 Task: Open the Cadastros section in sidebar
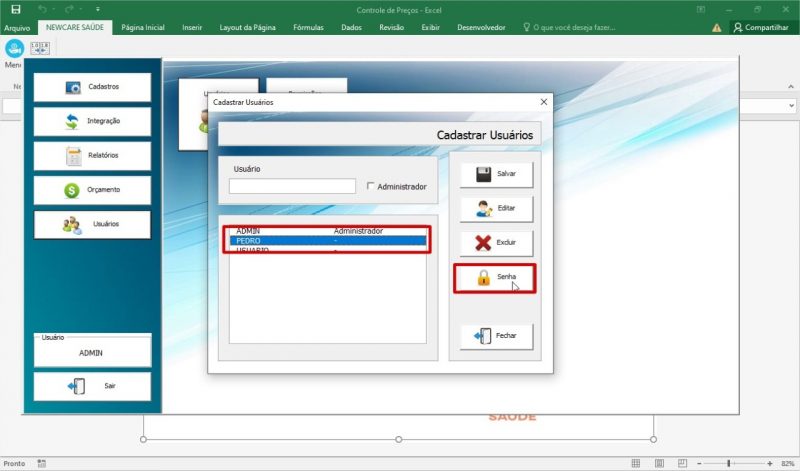tap(92, 87)
